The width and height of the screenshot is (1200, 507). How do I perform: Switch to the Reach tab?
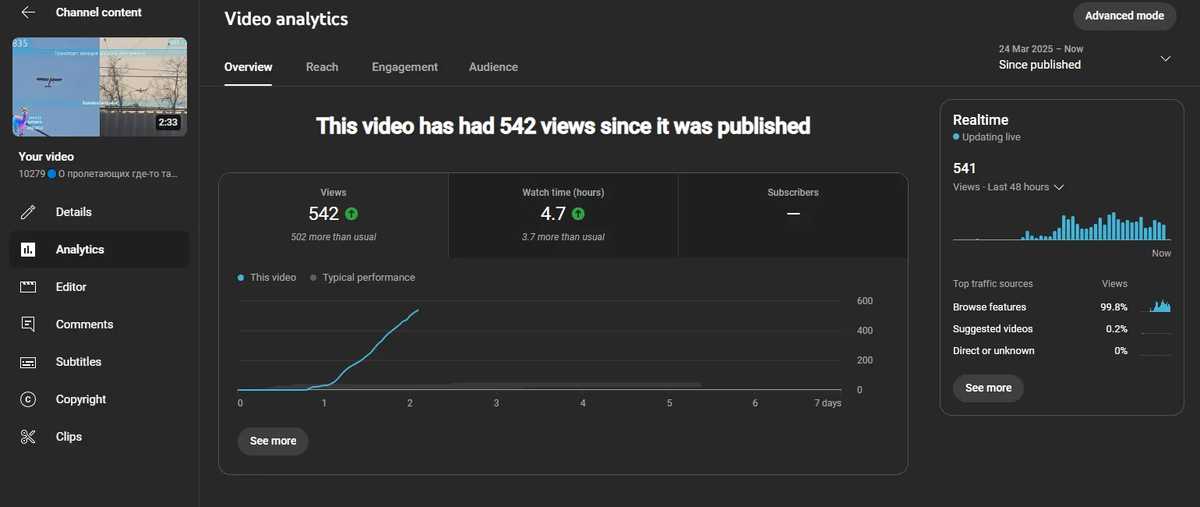click(x=322, y=67)
